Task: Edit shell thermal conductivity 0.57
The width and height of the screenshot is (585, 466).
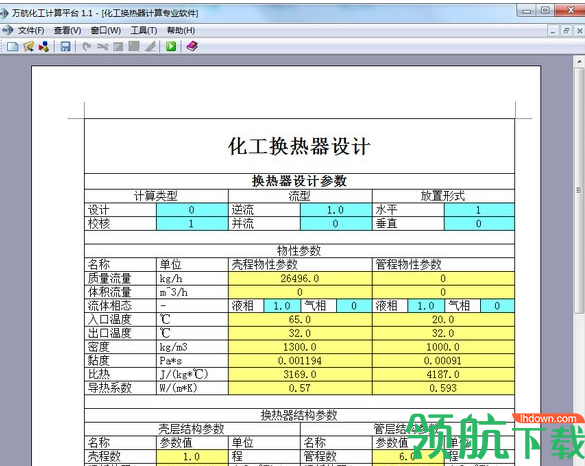Action: pos(300,388)
